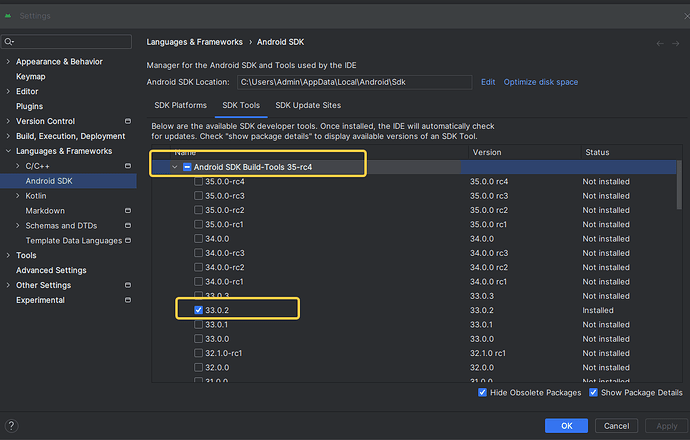690x440 pixels.
Task: Check the 35.0.0-rc4 build tools checkbox
Action: pos(198,181)
